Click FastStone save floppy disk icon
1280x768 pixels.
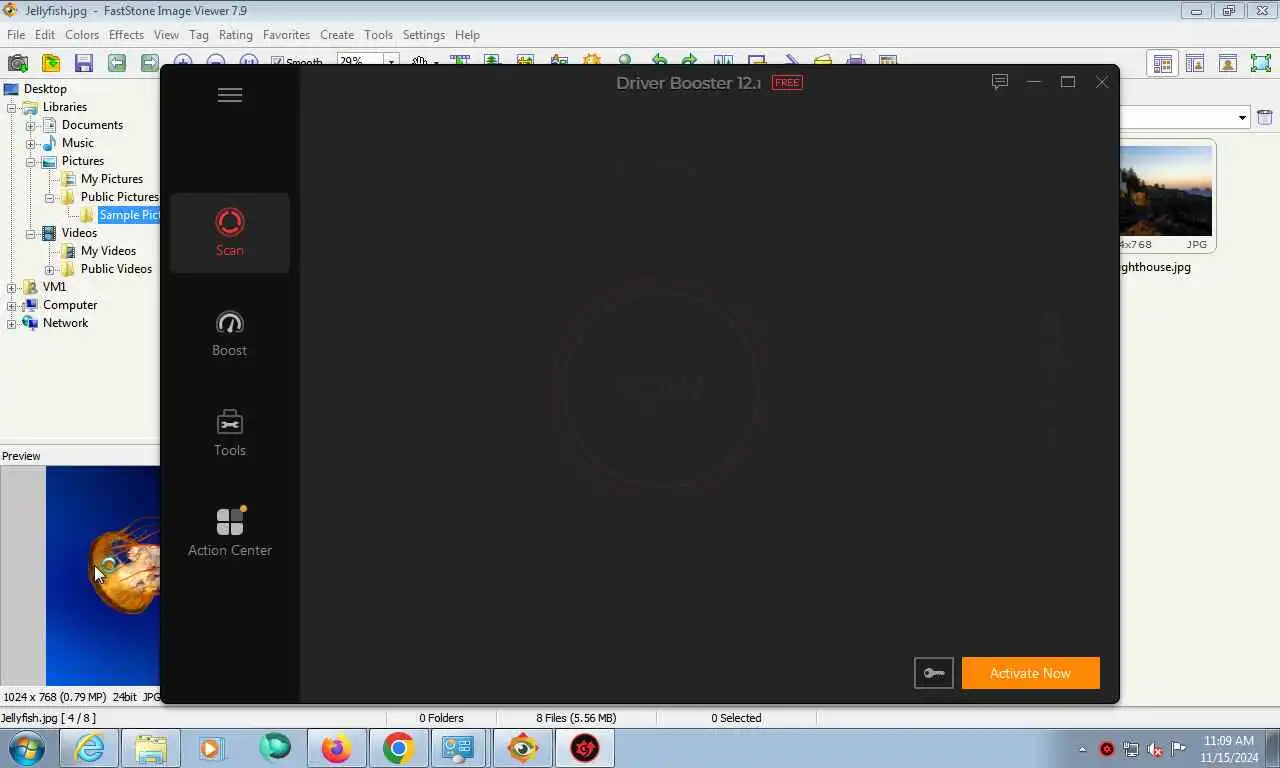point(84,63)
